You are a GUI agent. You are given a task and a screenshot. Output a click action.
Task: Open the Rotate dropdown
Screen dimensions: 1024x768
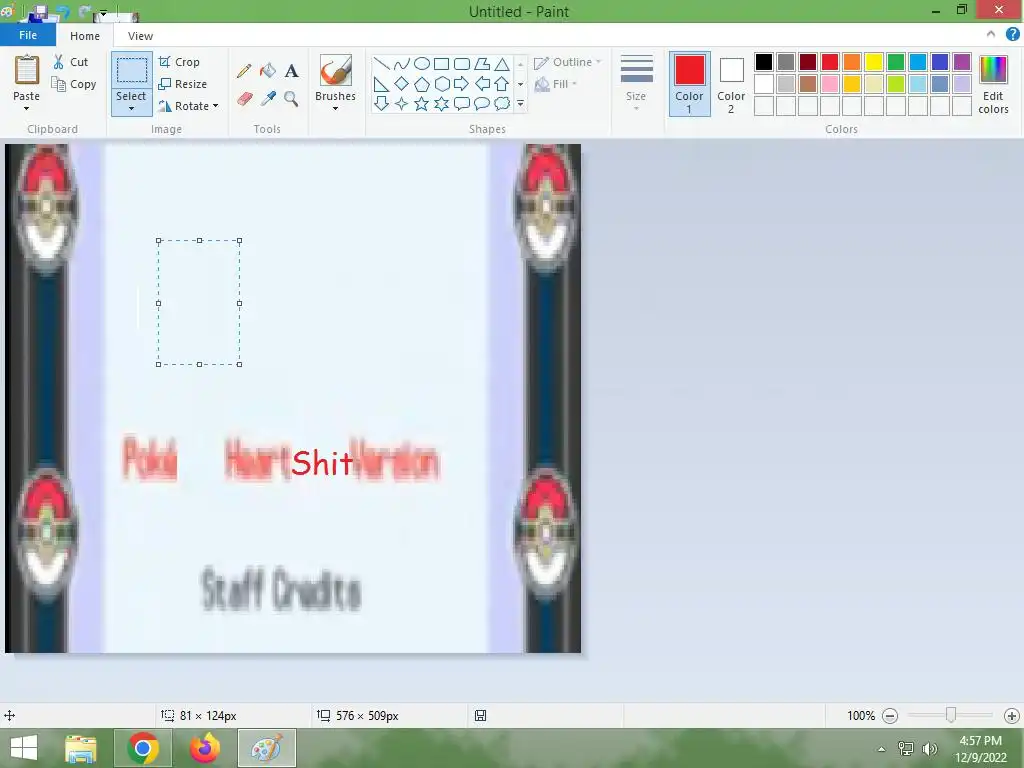188,106
